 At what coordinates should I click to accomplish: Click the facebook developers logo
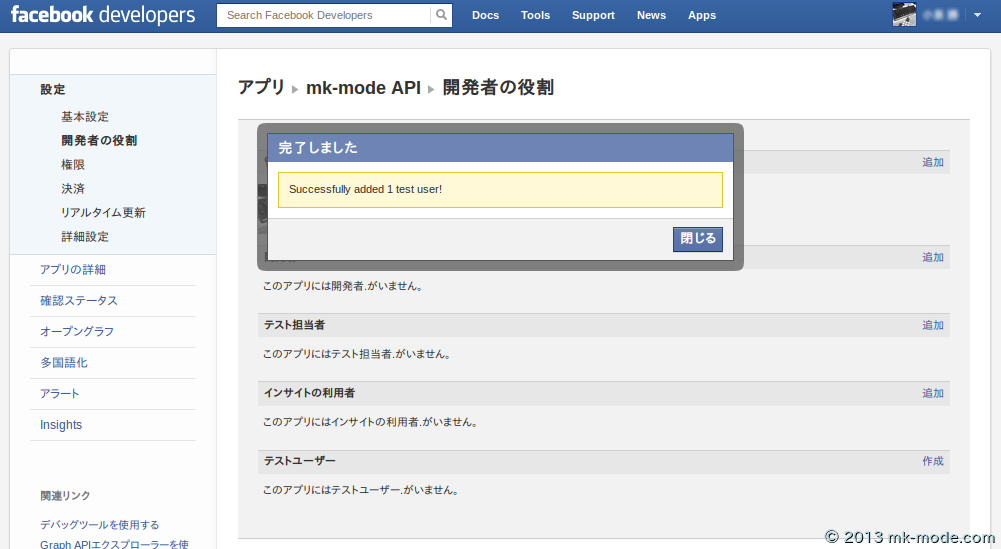click(102, 15)
